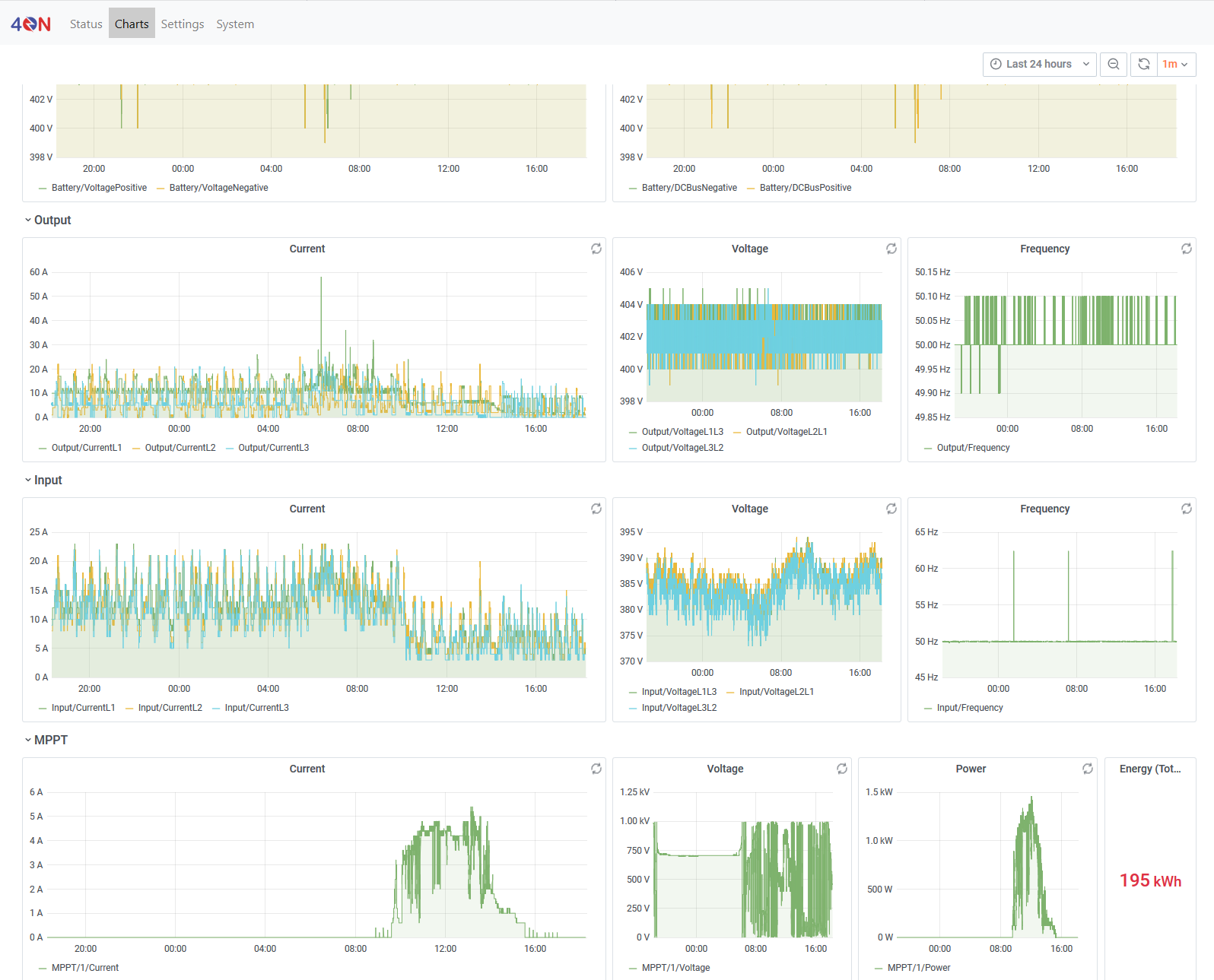This screenshot has width=1214, height=980.
Task: Collapse the Output section
Action: (48, 220)
